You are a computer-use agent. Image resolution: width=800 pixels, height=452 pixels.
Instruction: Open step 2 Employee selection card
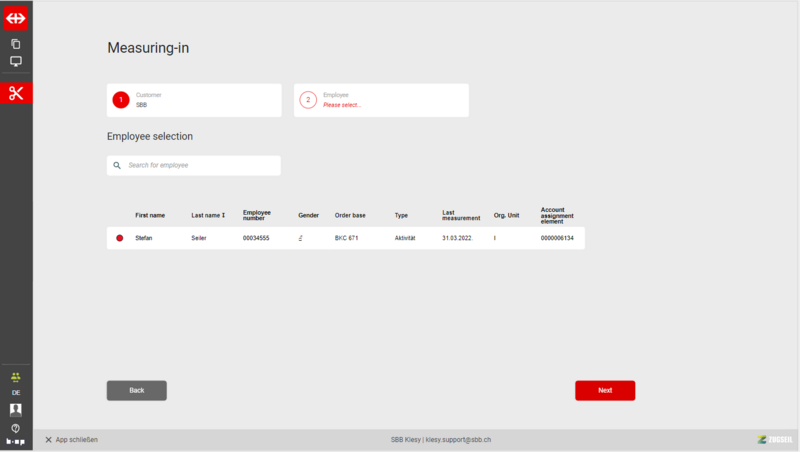[381, 100]
